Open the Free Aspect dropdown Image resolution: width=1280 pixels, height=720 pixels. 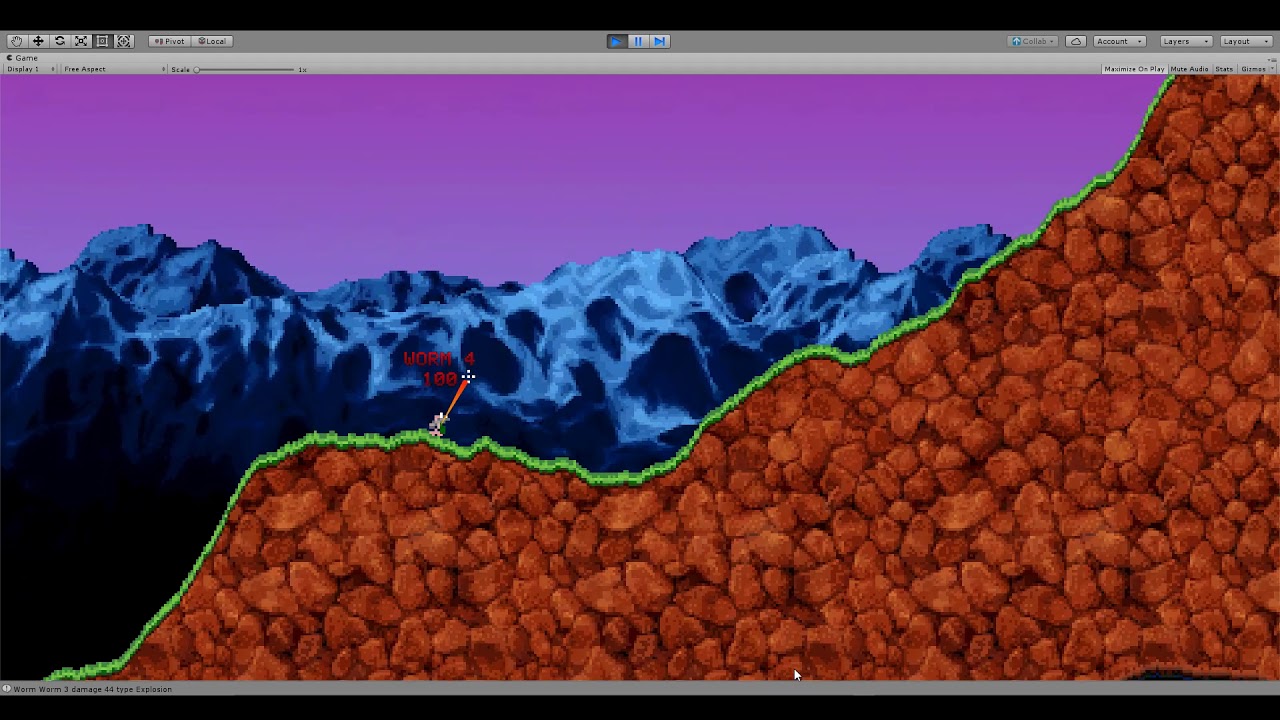point(113,69)
